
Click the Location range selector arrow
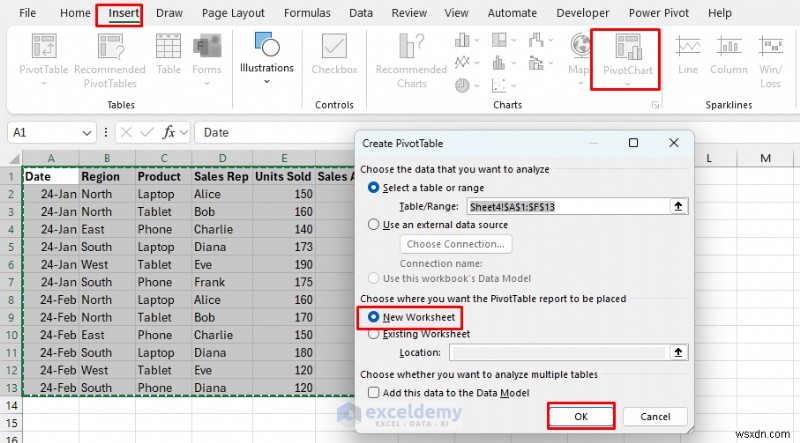[x=678, y=352]
